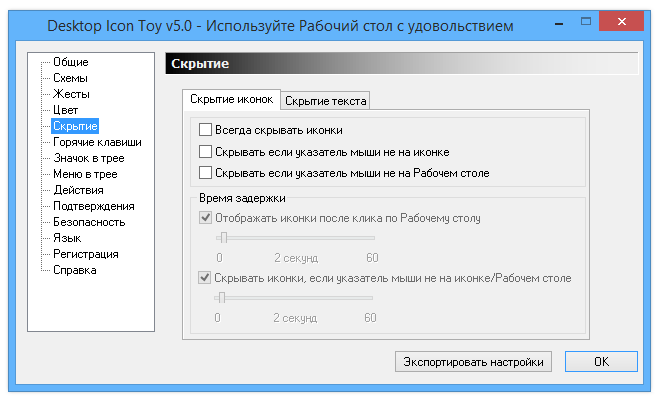The image size is (669, 407).
Task: Confirm with the OK button
Action: [x=601, y=362]
